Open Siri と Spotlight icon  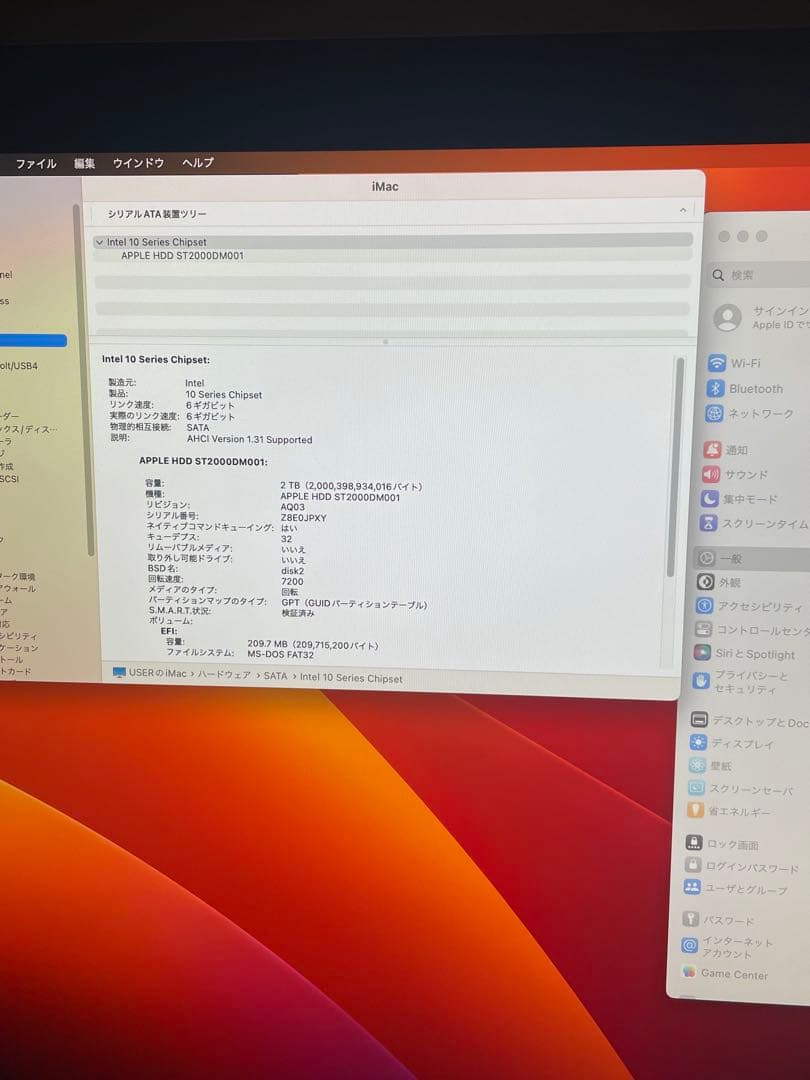click(702, 652)
